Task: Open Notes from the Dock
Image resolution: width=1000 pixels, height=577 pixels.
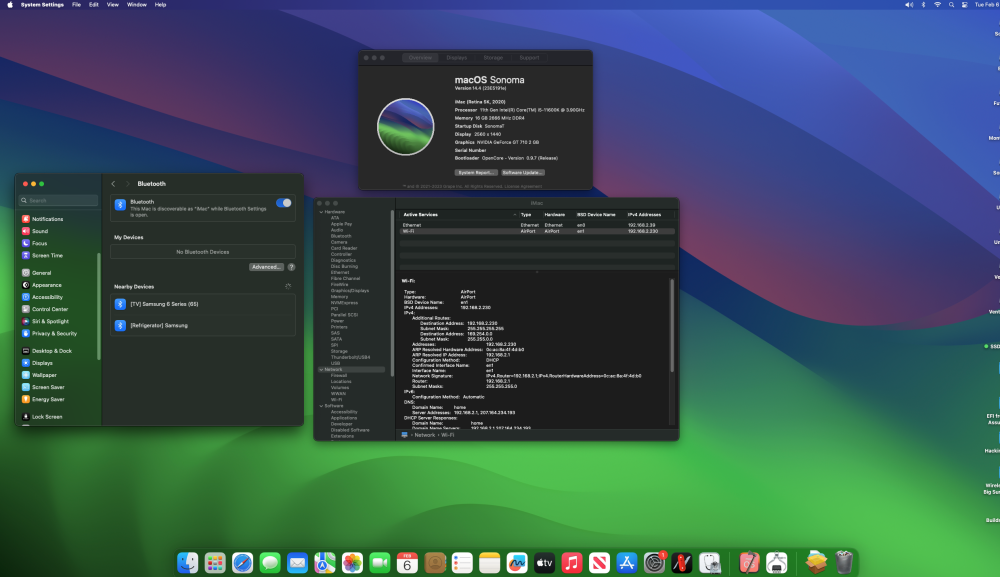Action: click(489, 563)
